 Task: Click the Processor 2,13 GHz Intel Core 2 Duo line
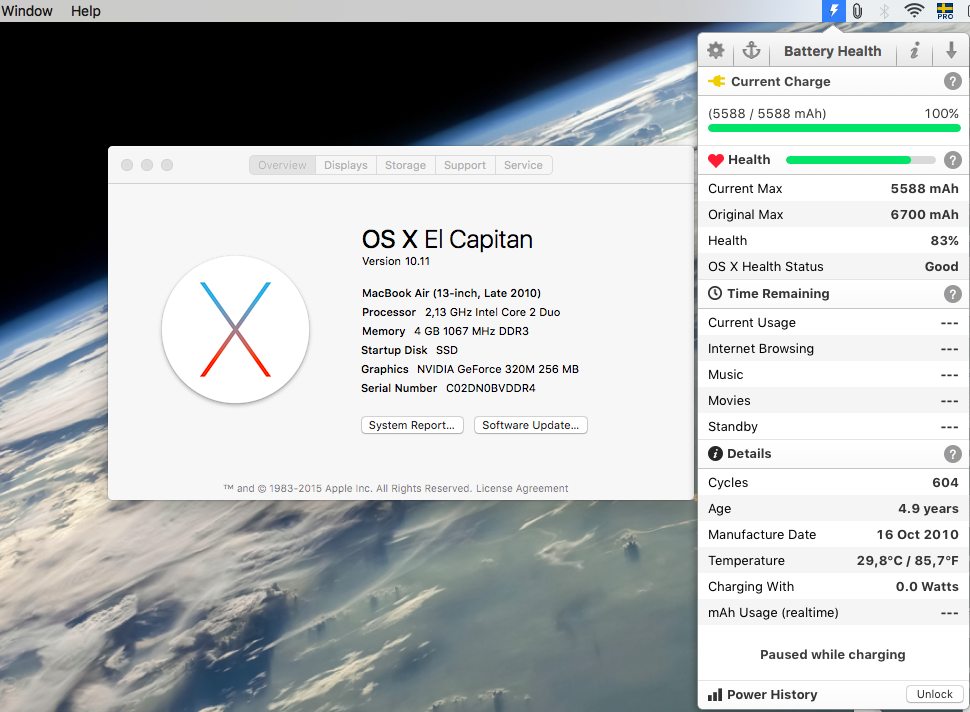pos(461,312)
